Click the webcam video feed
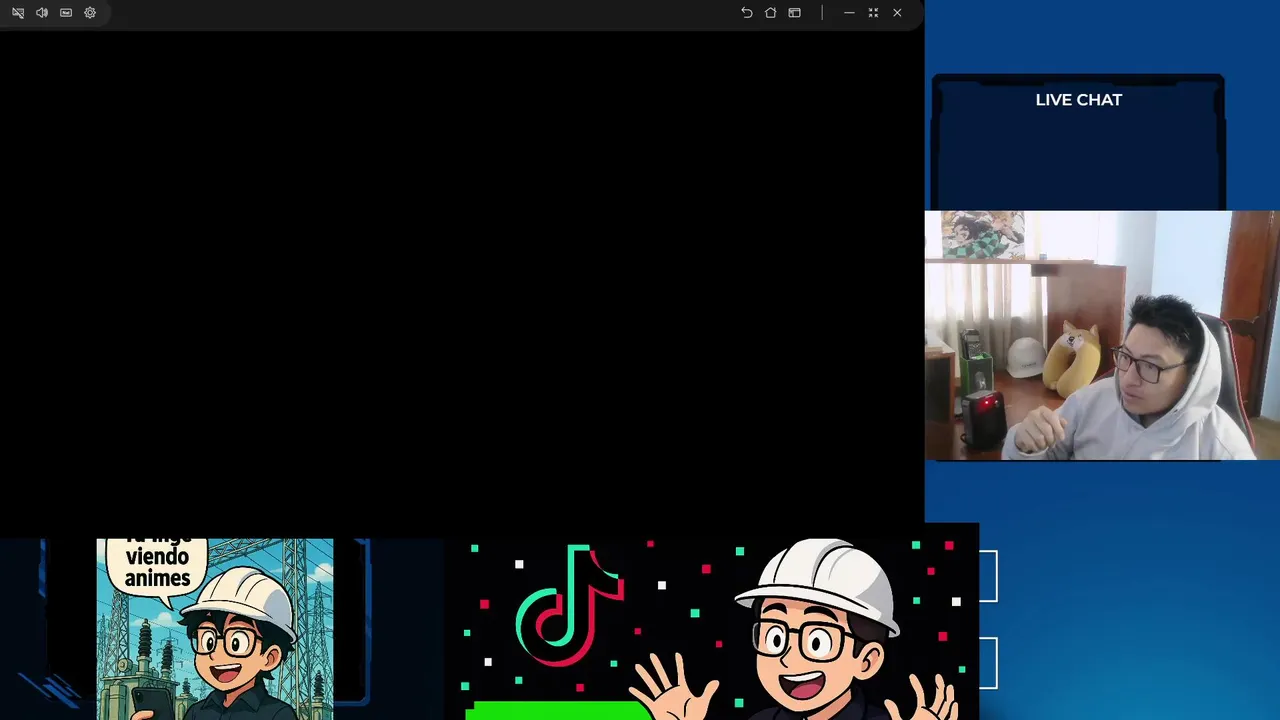The height and width of the screenshot is (720, 1280). pos(1102,335)
